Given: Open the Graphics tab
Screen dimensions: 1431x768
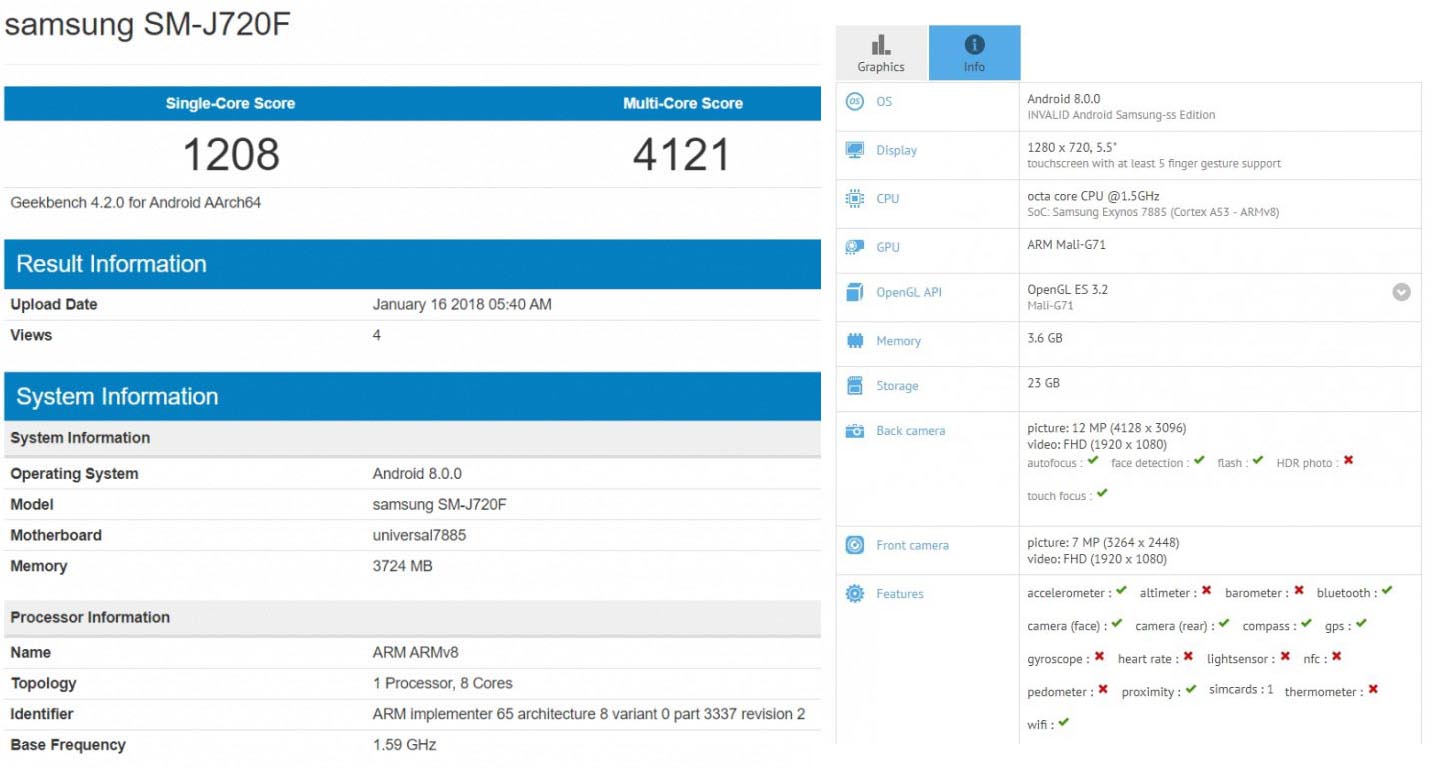Looking at the screenshot, I should point(881,53).
